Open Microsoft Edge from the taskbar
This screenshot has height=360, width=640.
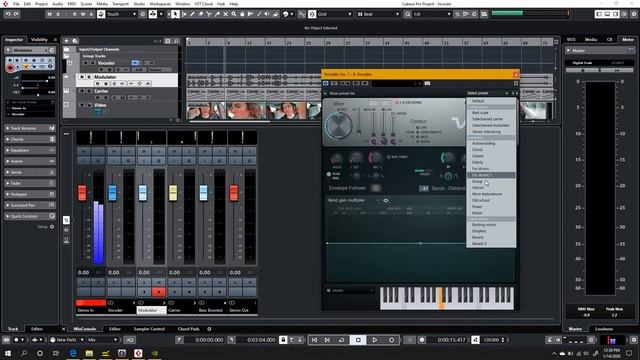tap(73, 353)
